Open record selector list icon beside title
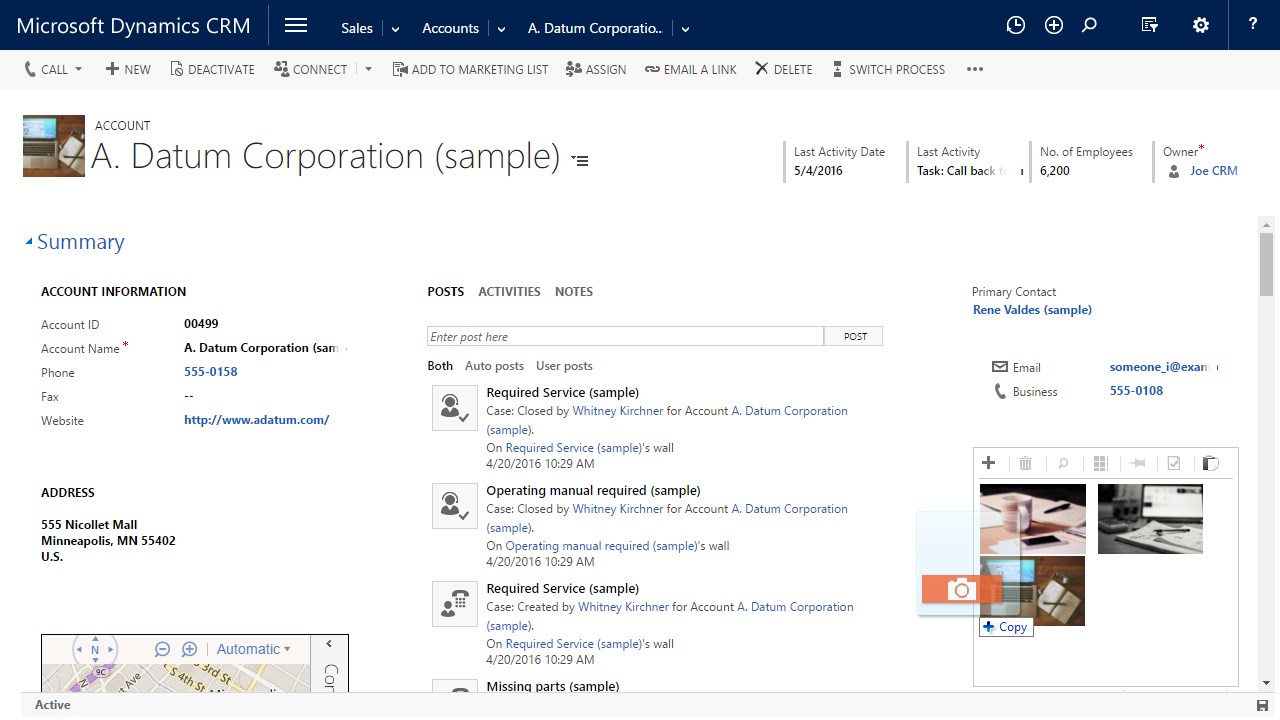The height and width of the screenshot is (720, 1280). [x=580, y=160]
